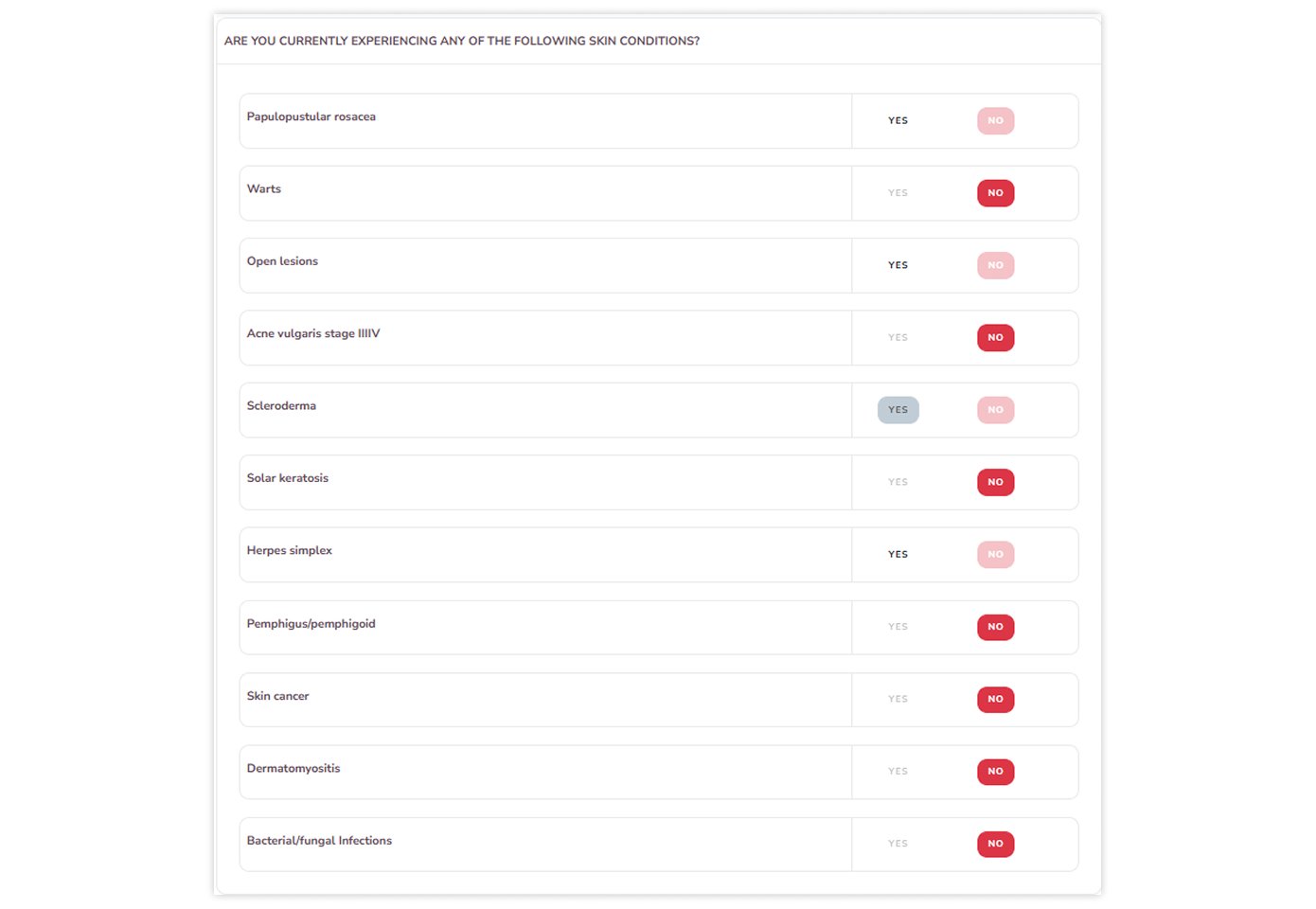Pick NO for Solar keratosis
Image resolution: width=1316 pixels, height=909 pixels.
click(x=995, y=483)
